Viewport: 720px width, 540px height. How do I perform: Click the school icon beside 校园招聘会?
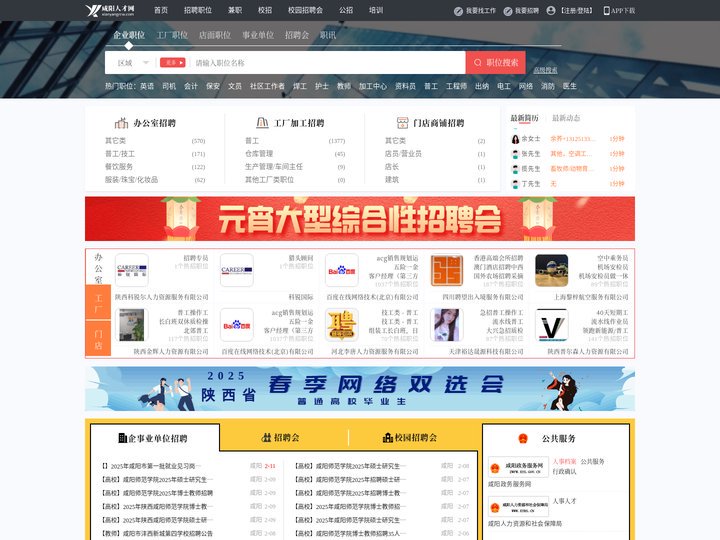pos(388,438)
